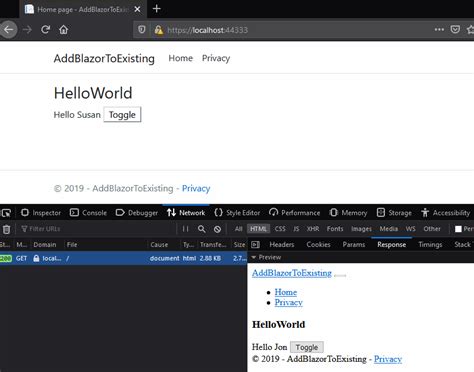Open the Style Editor tab
The width and height of the screenshot is (474, 372).
(x=237, y=213)
